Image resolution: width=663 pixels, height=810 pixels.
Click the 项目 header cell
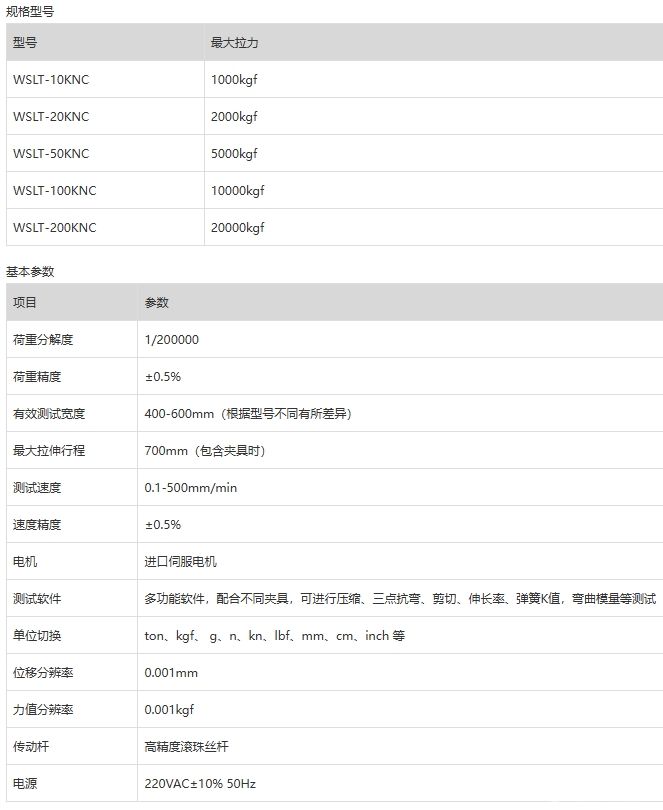[25, 303]
